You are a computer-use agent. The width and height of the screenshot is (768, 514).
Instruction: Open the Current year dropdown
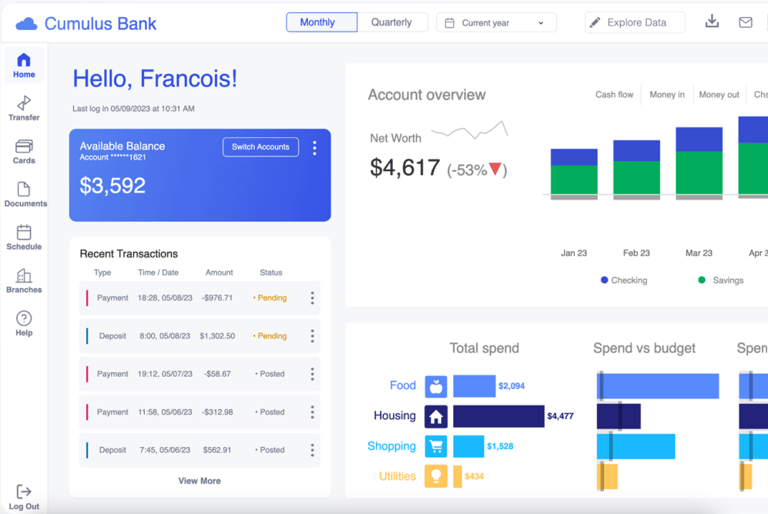point(496,23)
